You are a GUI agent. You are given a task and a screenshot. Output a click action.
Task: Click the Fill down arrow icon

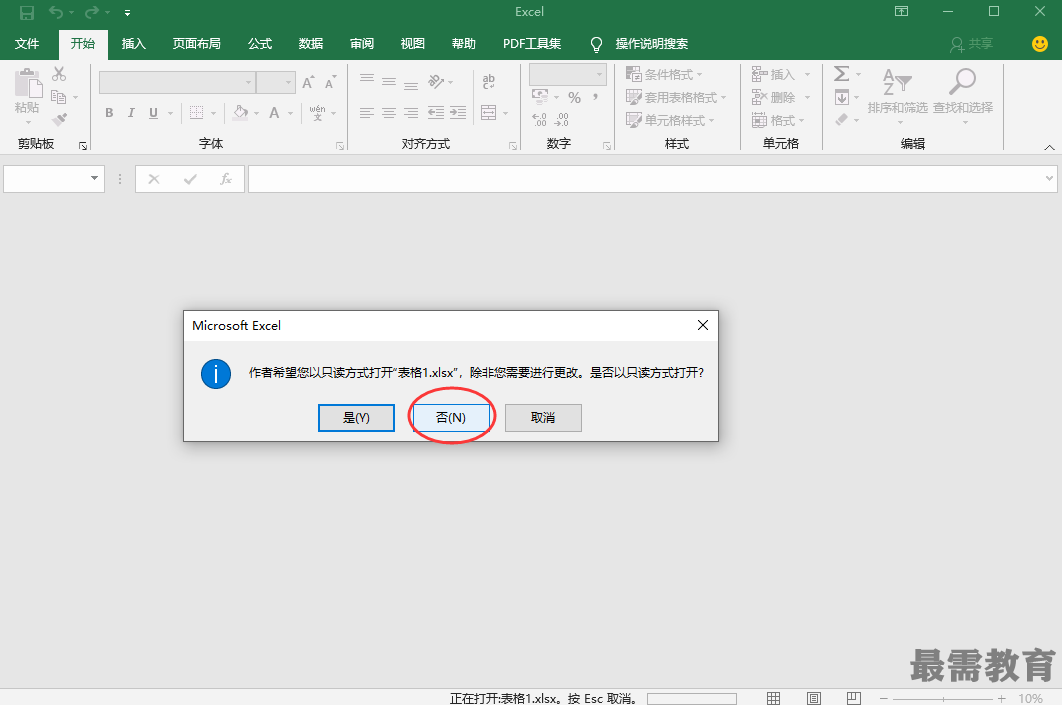[842, 98]
